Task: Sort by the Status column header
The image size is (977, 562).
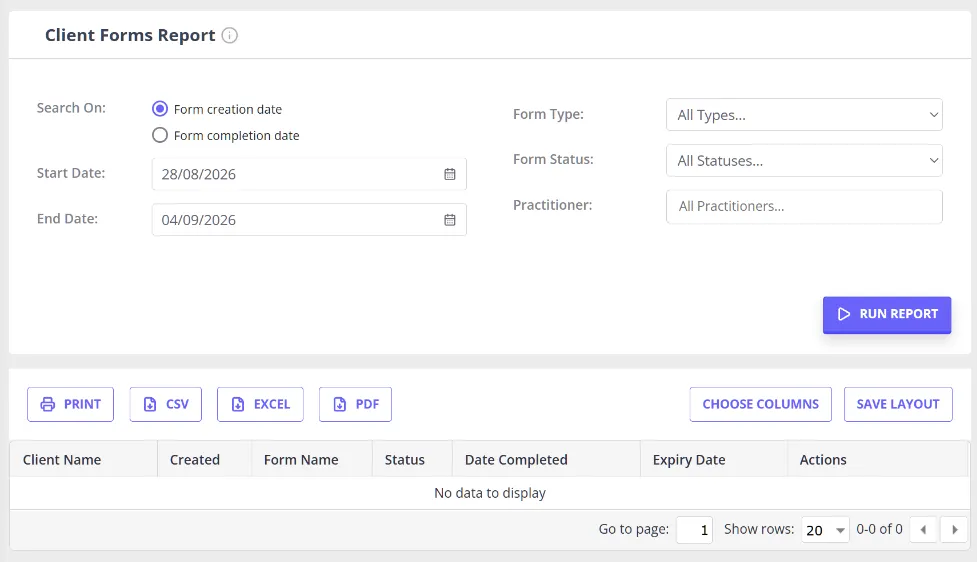Action: pos(412,460)
